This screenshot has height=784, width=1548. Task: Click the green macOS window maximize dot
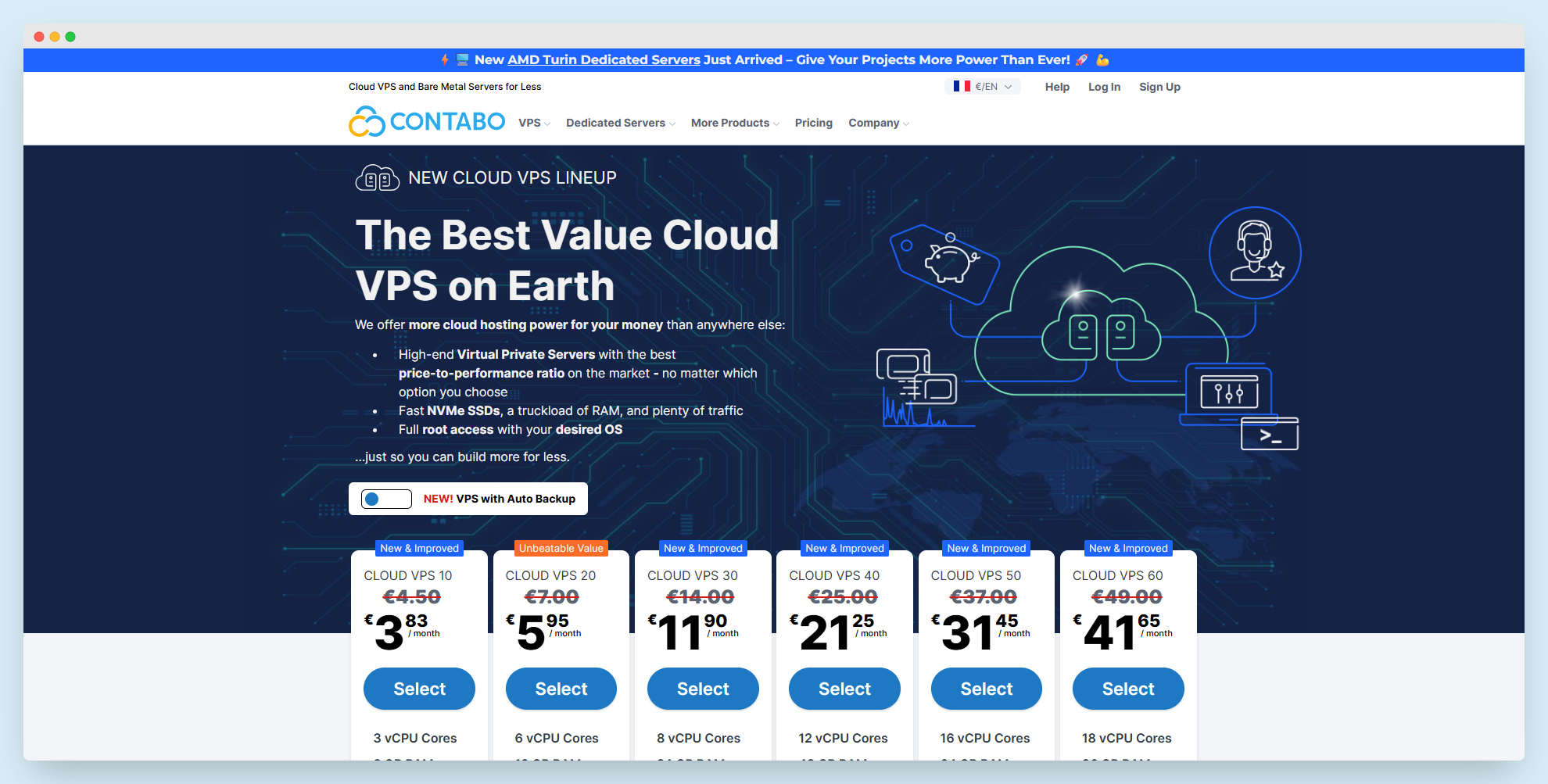click(70, 37)
